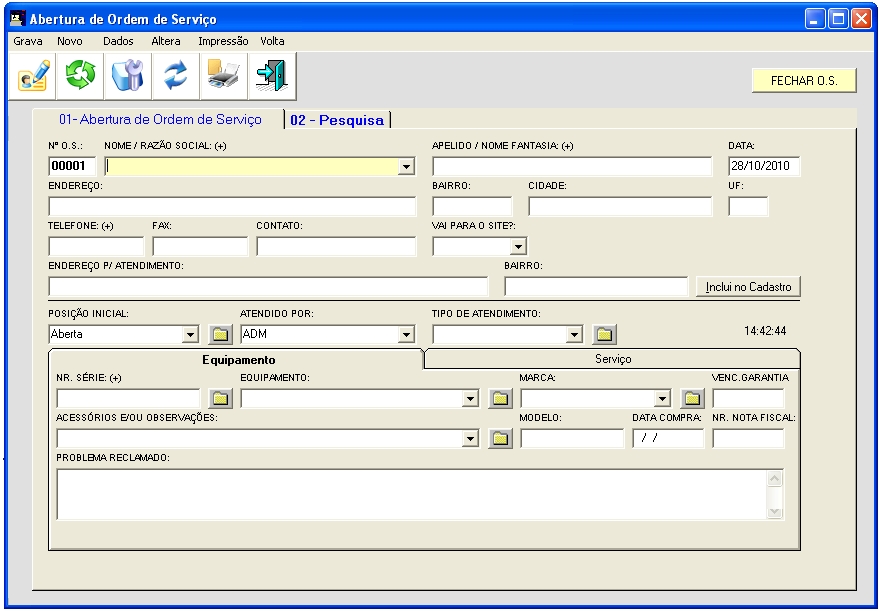Open the Dados wrench toolbar icon

point(127,76)
